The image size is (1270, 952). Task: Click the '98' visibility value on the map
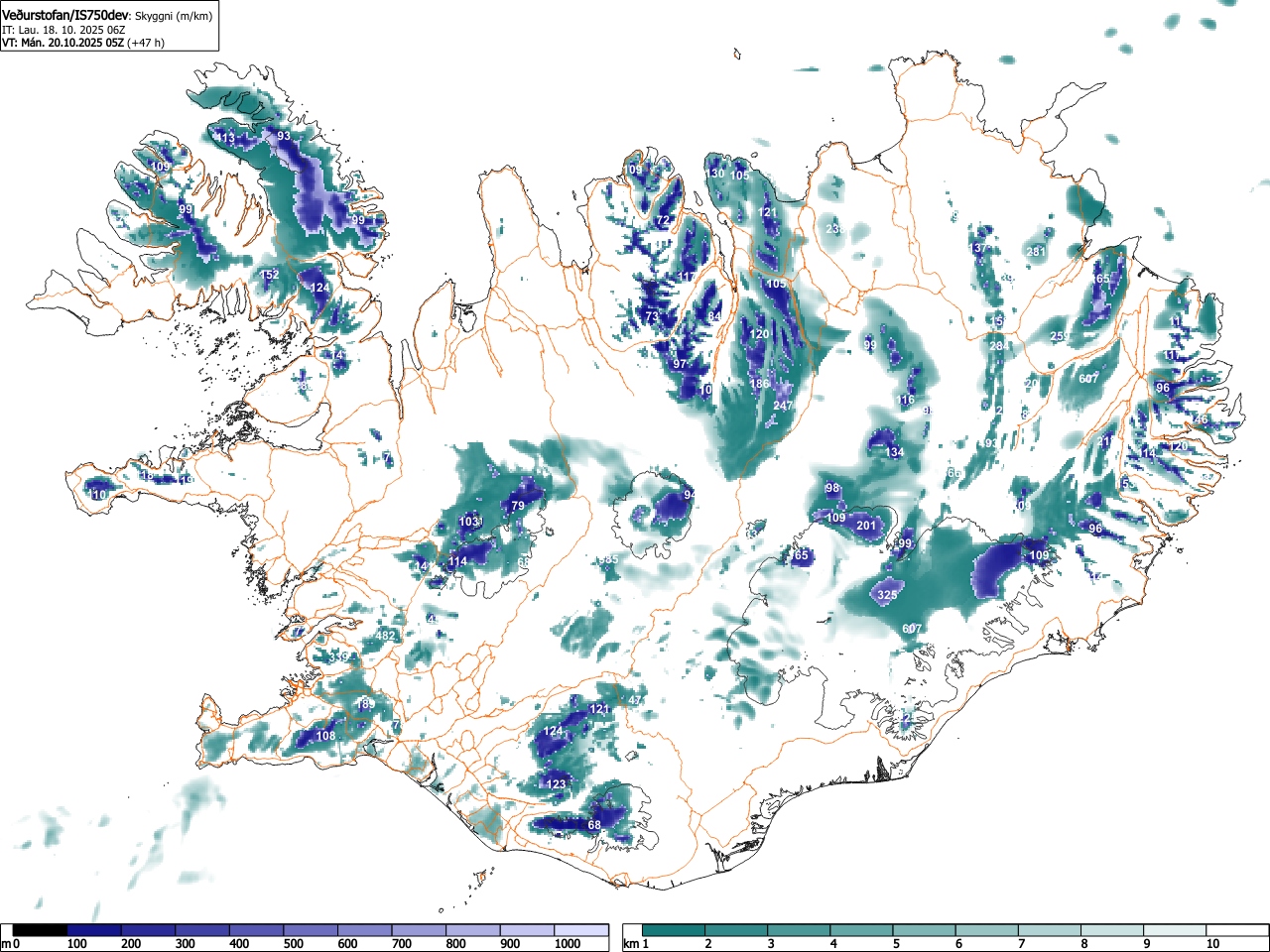coord(832,488)
